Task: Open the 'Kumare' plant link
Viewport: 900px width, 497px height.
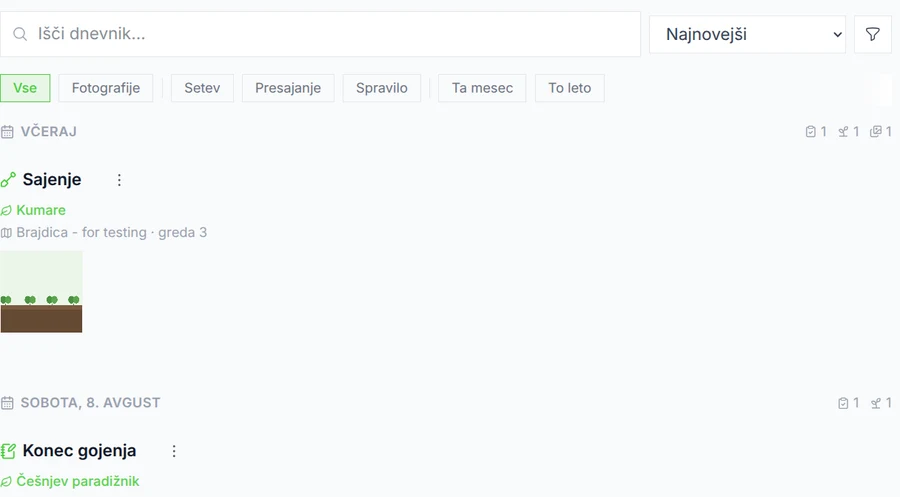Action: pos(41,210)
